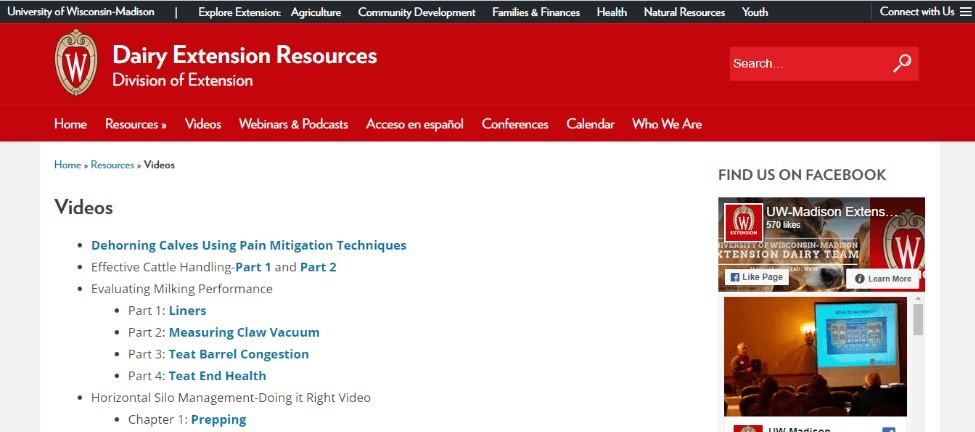Image resolution: width=975 pixels, height=432 pixels.
Task: Open Teat End Health video
Action: click(x=218, y=375)
